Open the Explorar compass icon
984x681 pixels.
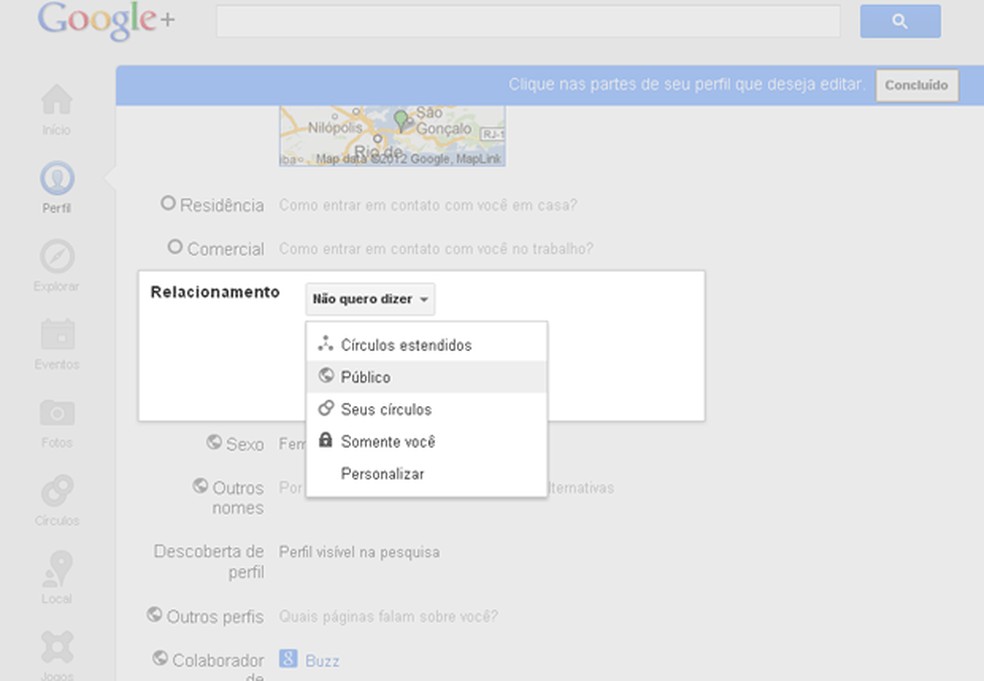tap(56, 256)
